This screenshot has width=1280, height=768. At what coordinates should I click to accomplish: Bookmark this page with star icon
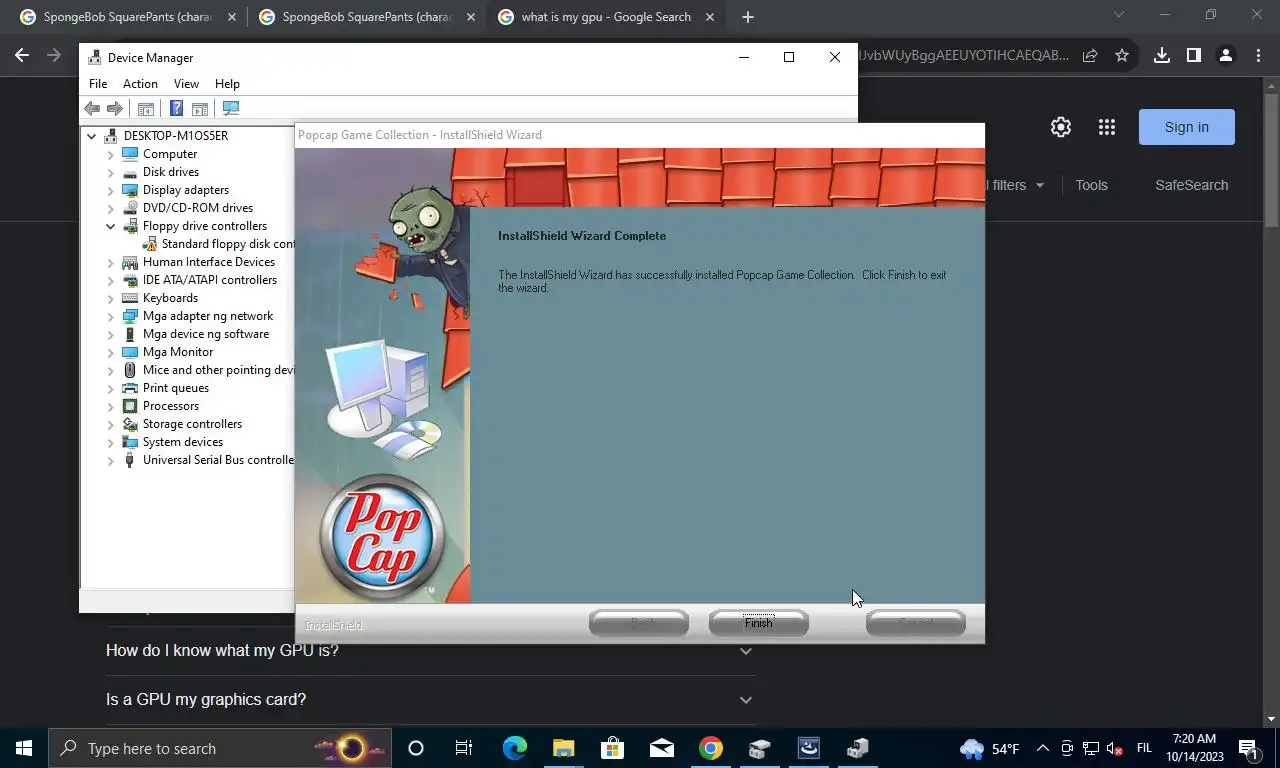tap(1122, 56)
